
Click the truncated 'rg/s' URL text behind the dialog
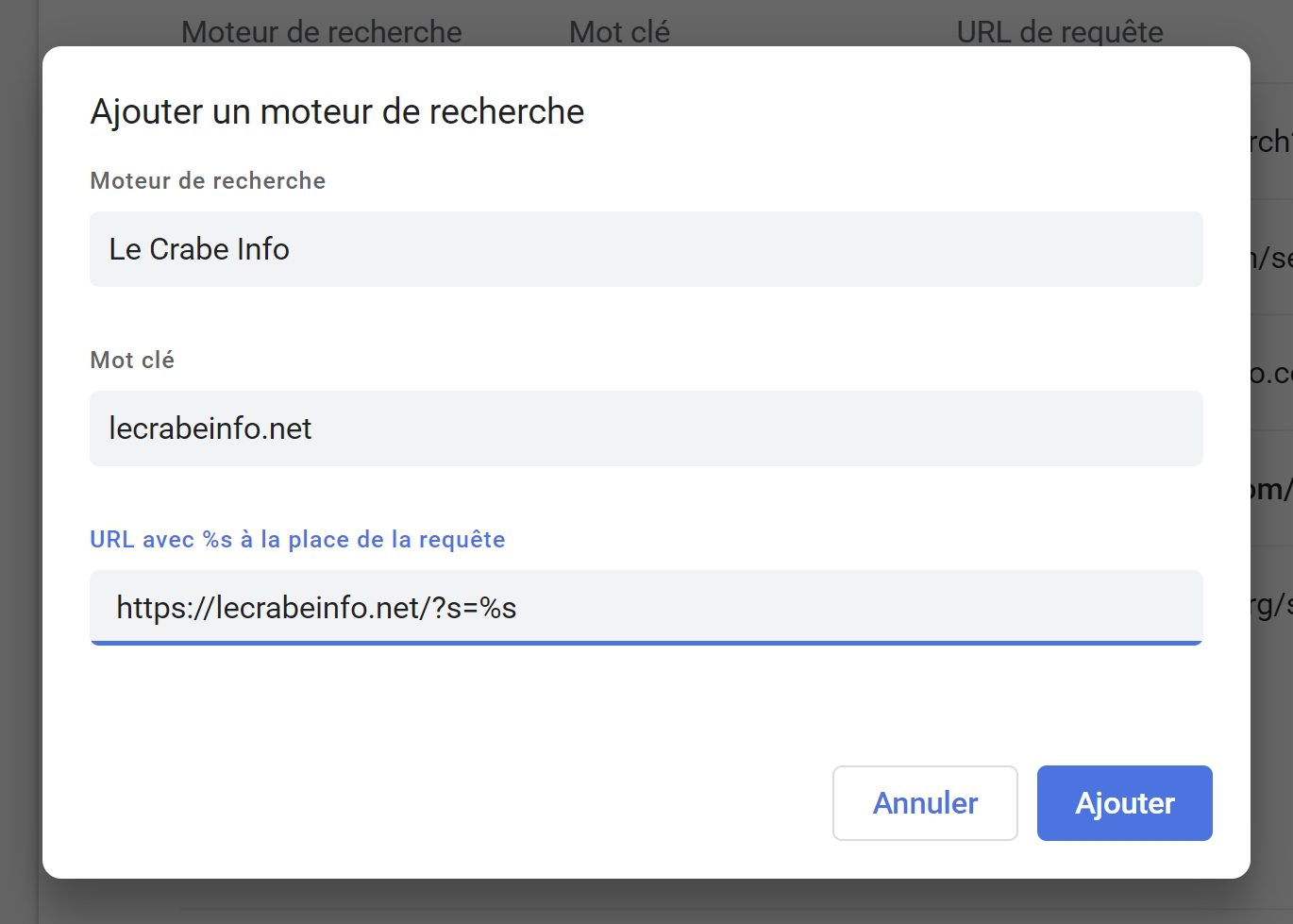coord(1271,605)
